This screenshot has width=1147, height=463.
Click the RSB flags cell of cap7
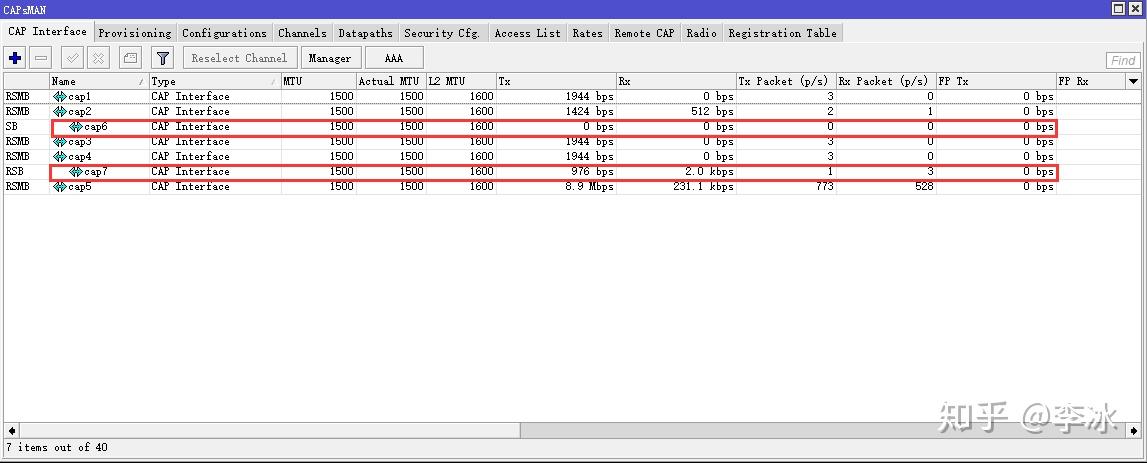pyautogui.click(x=26, y=172)
